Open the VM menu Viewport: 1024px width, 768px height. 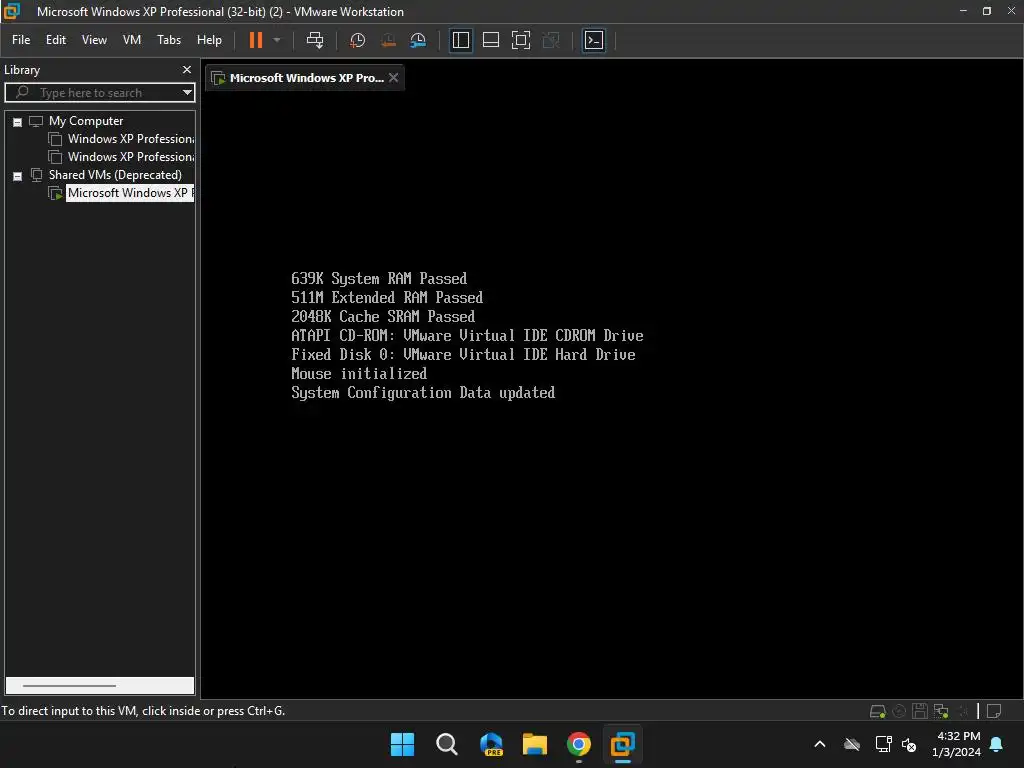coord(132,40)
